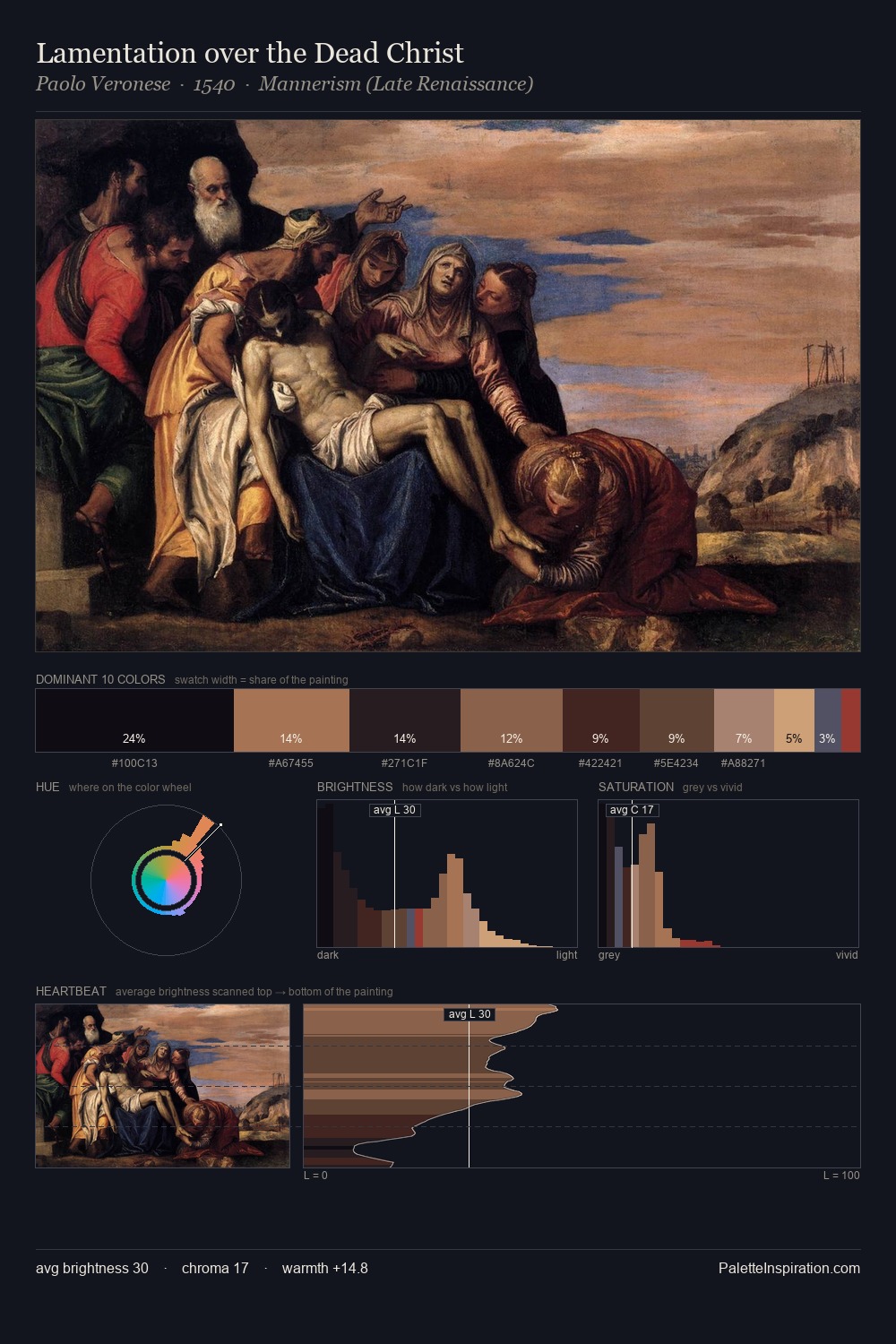This screenshot has width=896, height=1344.
Task: Click the year 1540 in the subtitle
Action: click(214, 84)
